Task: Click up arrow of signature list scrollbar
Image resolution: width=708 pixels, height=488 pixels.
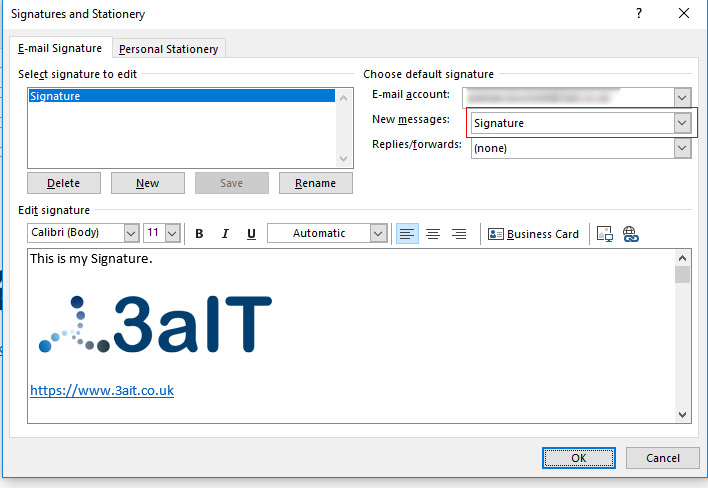Action: (x=343, y=98)
